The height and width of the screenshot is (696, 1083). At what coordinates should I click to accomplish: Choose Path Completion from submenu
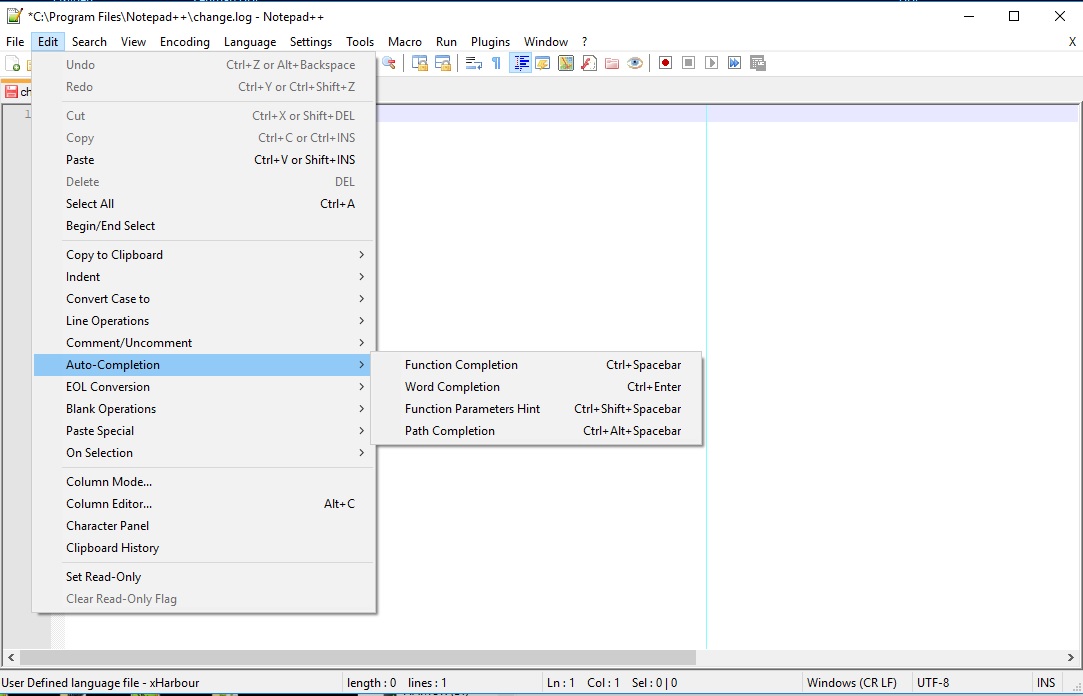(536, 431)
